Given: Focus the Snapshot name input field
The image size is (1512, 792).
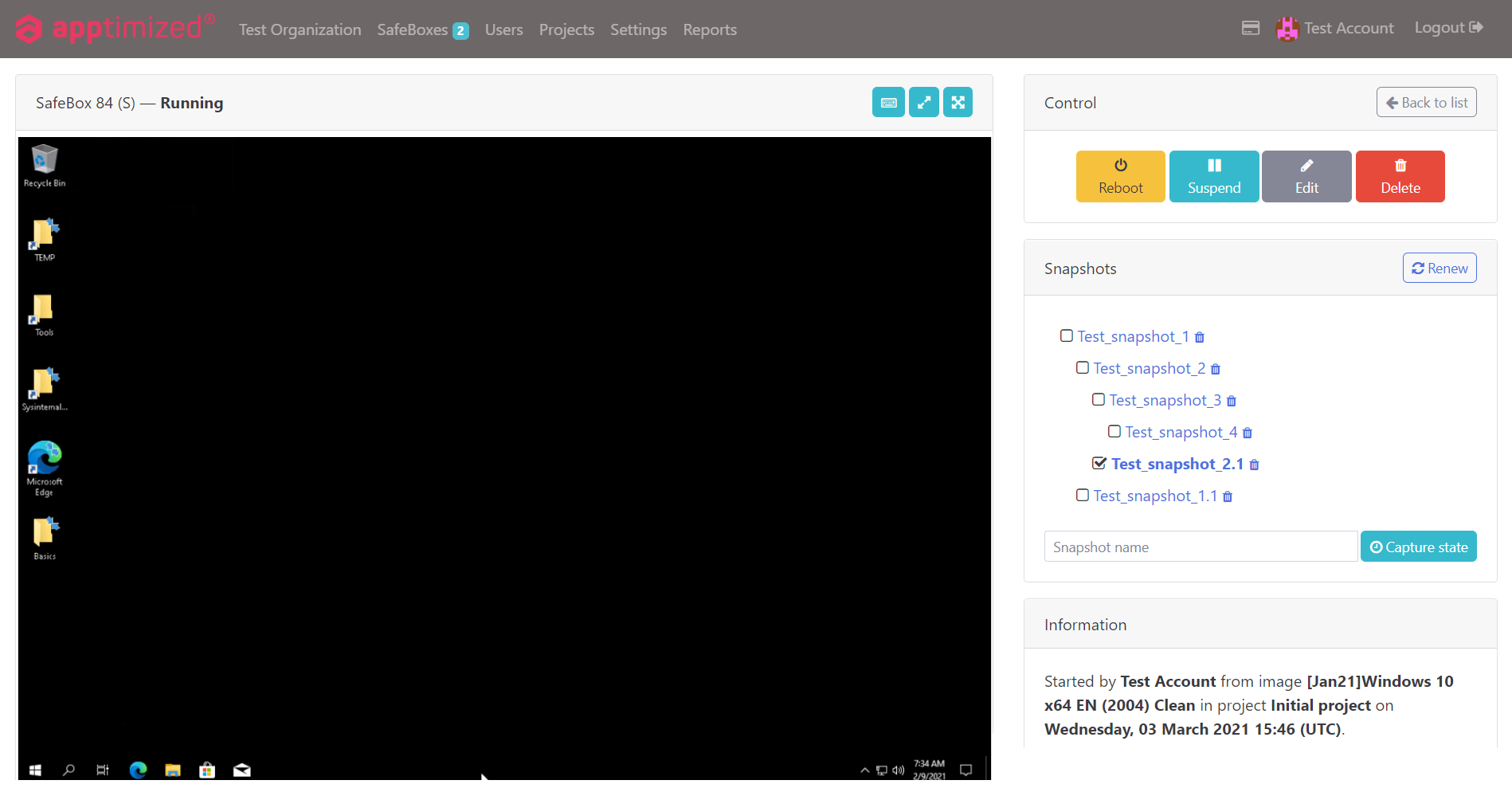Looking at the screenshot, I should tap(1200, 547).
